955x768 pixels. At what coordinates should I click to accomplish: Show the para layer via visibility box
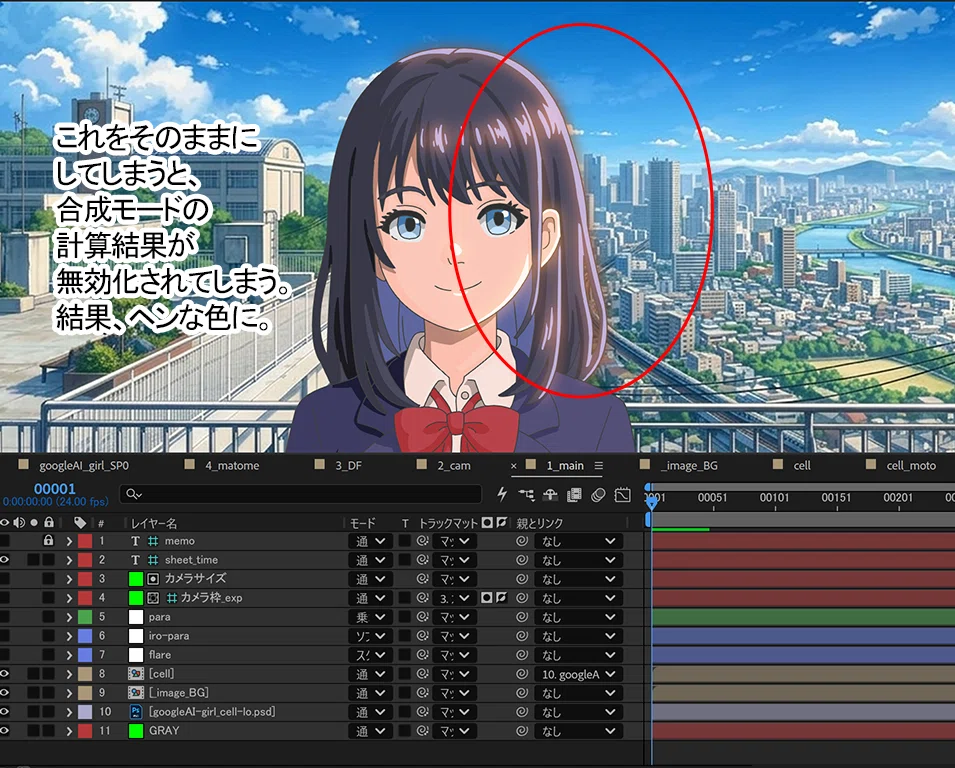5,617
